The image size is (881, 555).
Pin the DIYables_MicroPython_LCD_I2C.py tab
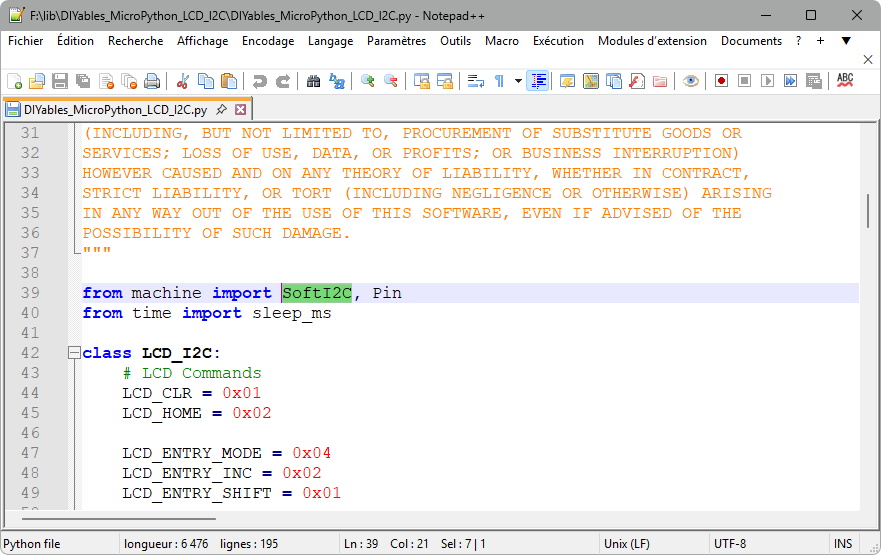(x=222, y=110)
